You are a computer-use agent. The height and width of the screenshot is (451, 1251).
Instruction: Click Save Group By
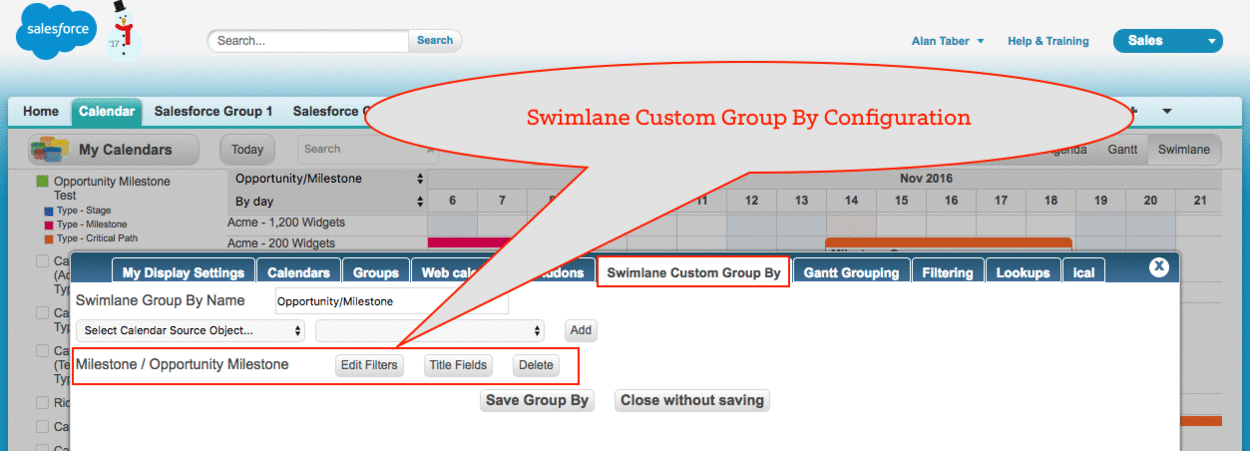coord(537,400)
